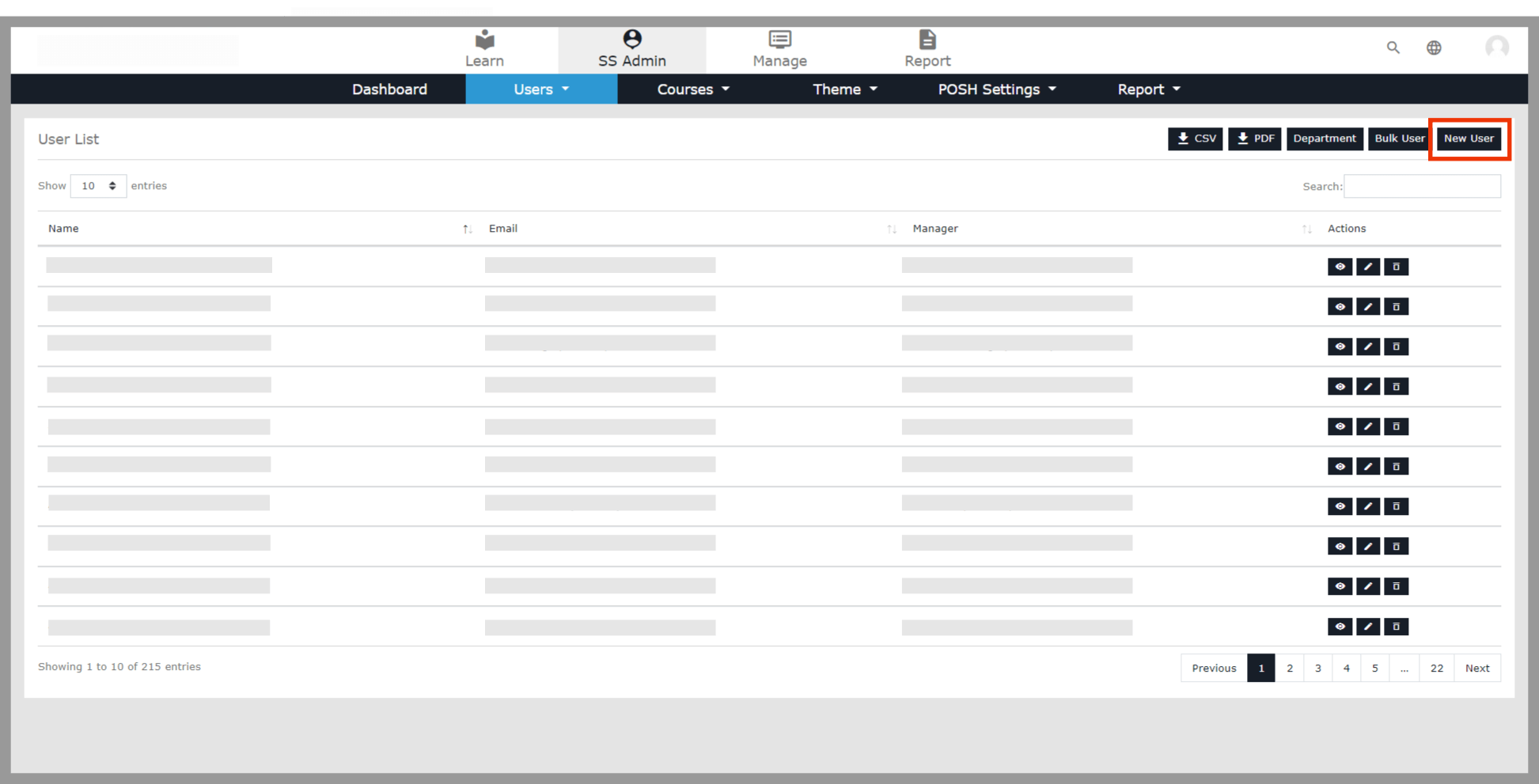This screenshot has height=784, width=1539.
Task: Download the user list as CSV
Action: (1195, 138)
